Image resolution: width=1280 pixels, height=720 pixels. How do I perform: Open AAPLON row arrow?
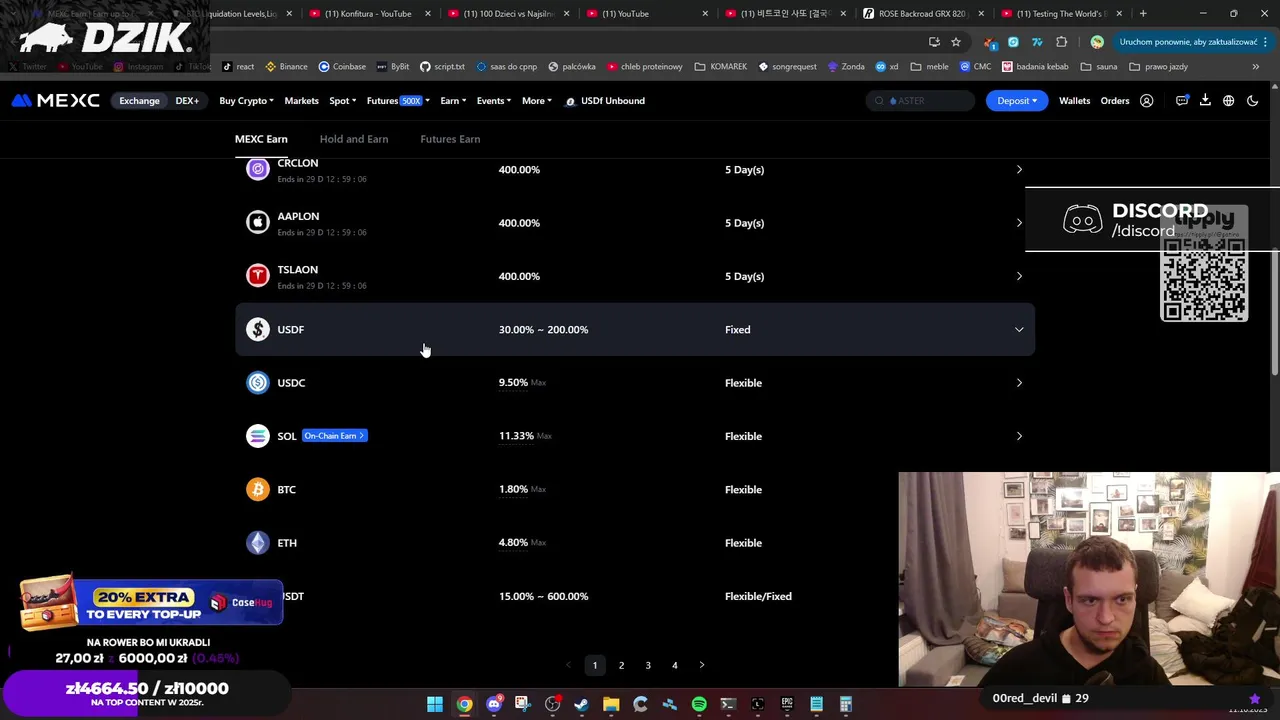[1019, 223]
